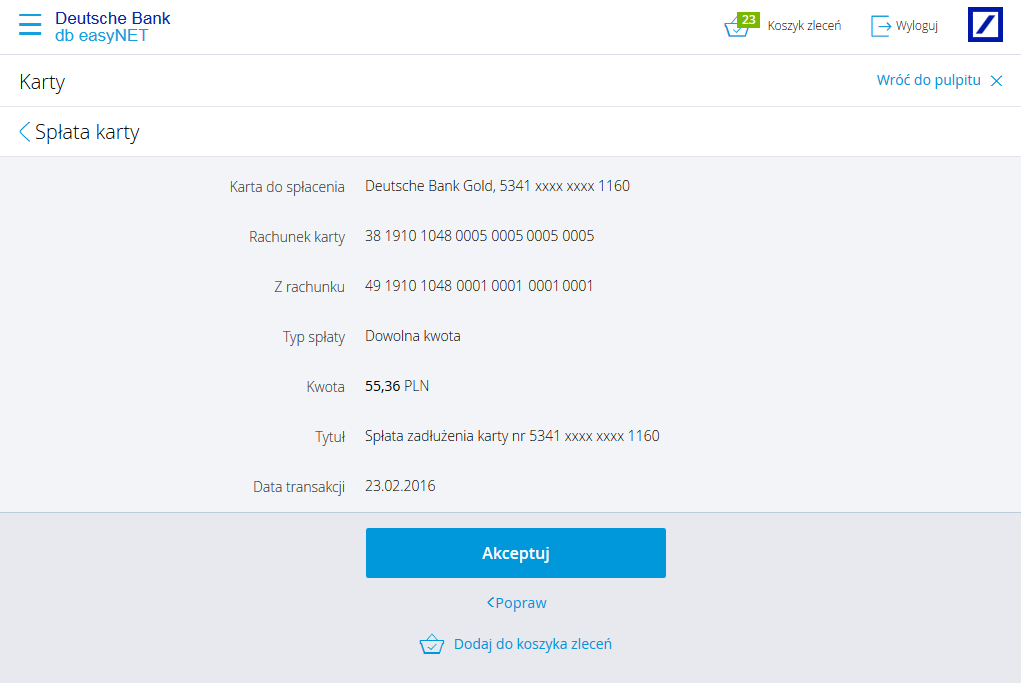This screenshot has height=686, width=1021.
Task: Click the Kwota label
Action: click(326, 387)
